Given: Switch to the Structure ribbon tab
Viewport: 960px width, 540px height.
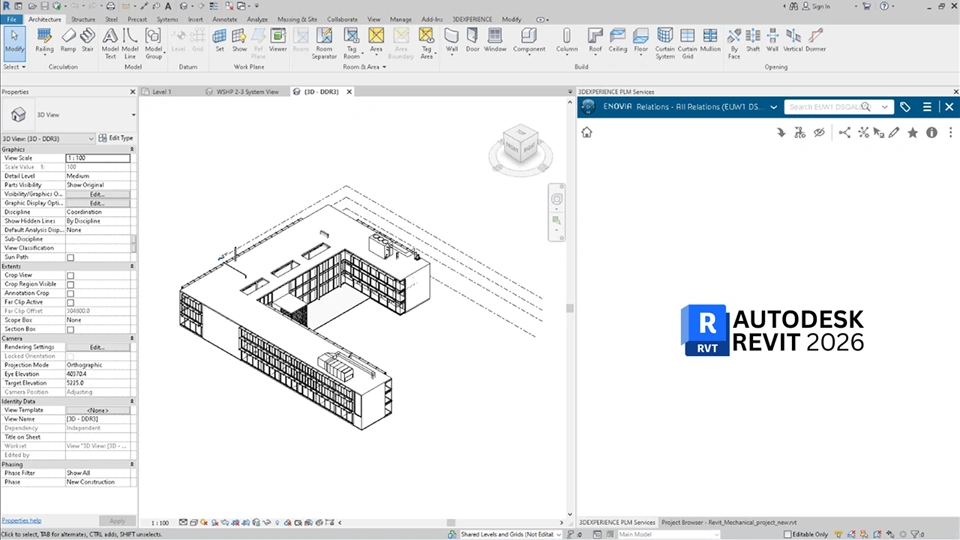Looking at the screenshot, I should [83, 20].
